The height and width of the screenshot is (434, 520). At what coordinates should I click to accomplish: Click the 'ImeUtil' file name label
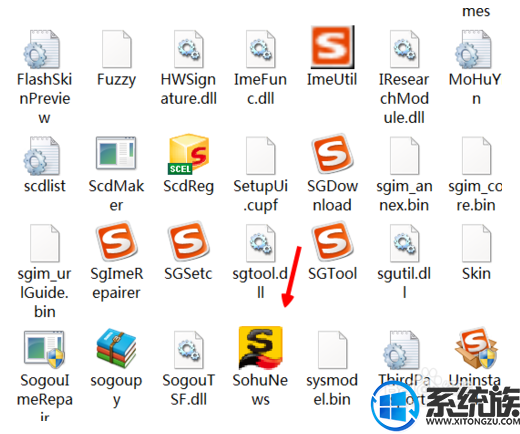tap(332, 79)
